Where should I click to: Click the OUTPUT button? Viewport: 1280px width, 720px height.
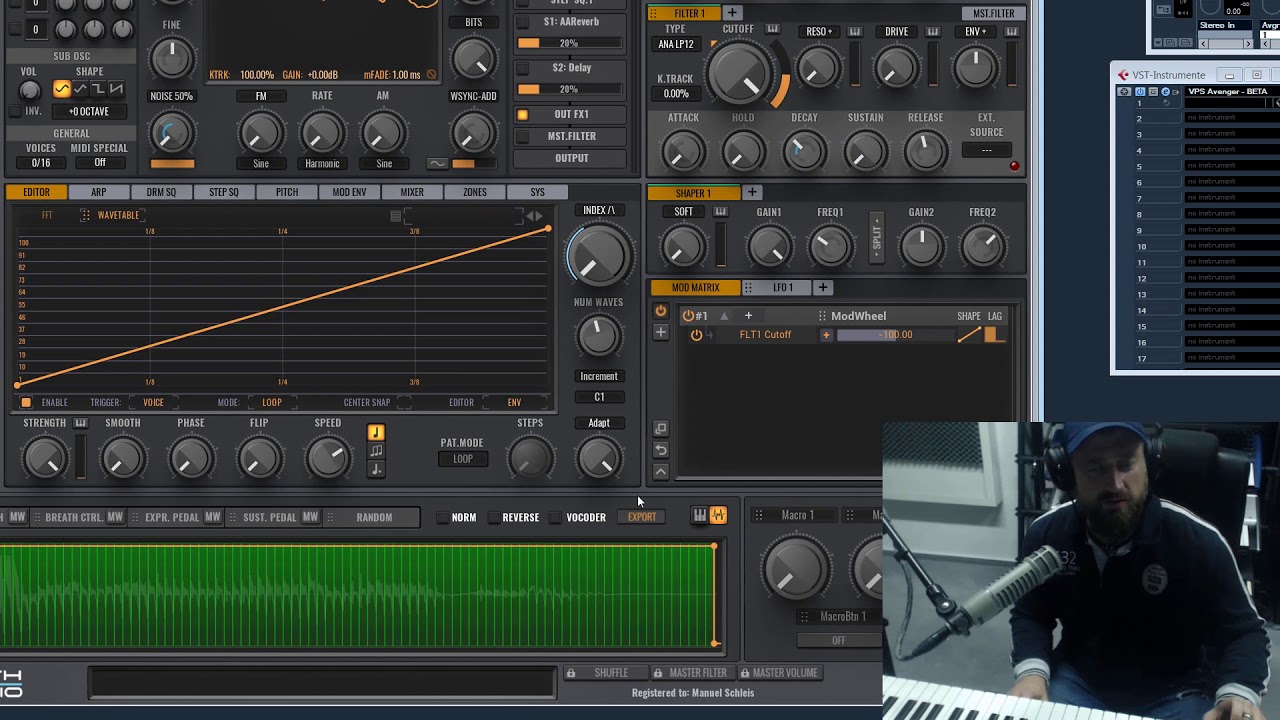pyautogui.click(x=572, y=158)
